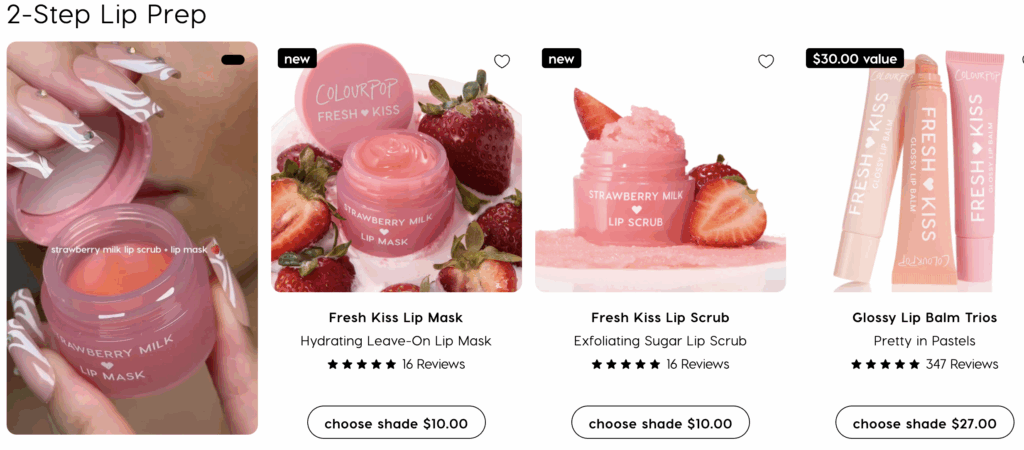This screenshot has height=450, width=1024.
Task: Open the Strawberry Milk Lip Scrub image
Action: [660, 167]
